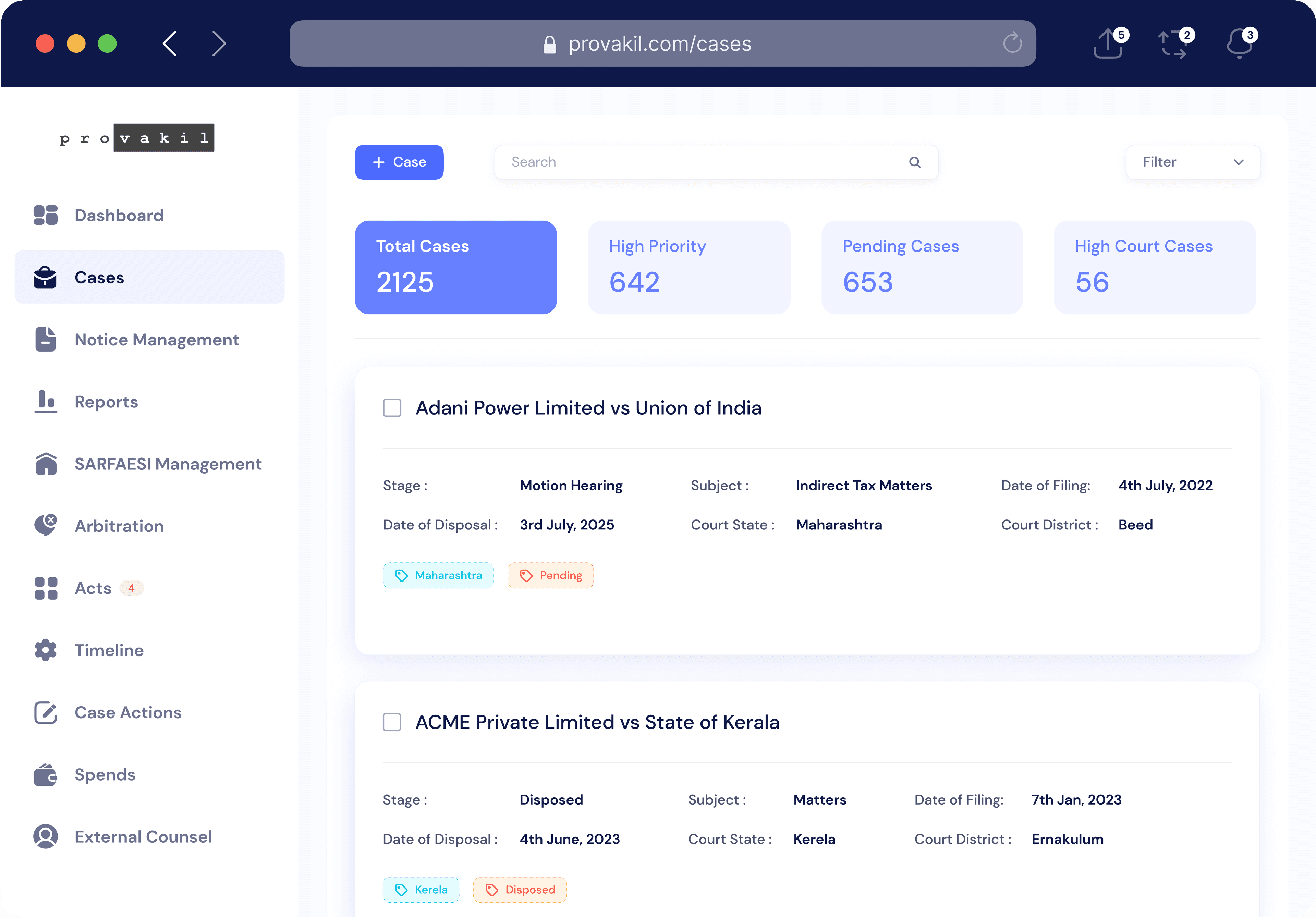Click the '4th June, 2023' disposal date

570,839
